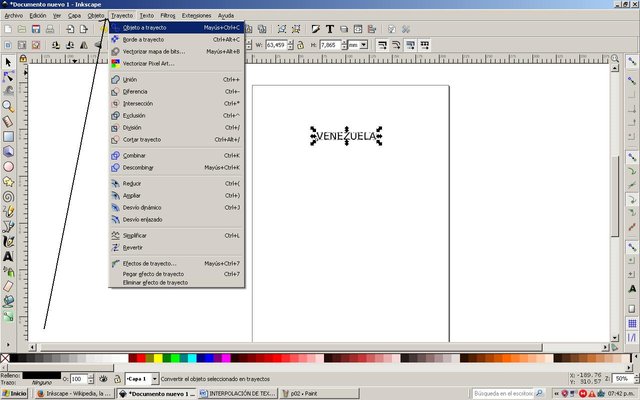Image resolution: width=640 pixels, height=400 pixels.
Task: Toggle snap to guides button
Action: pyautogui.click(x=632, y=338)
